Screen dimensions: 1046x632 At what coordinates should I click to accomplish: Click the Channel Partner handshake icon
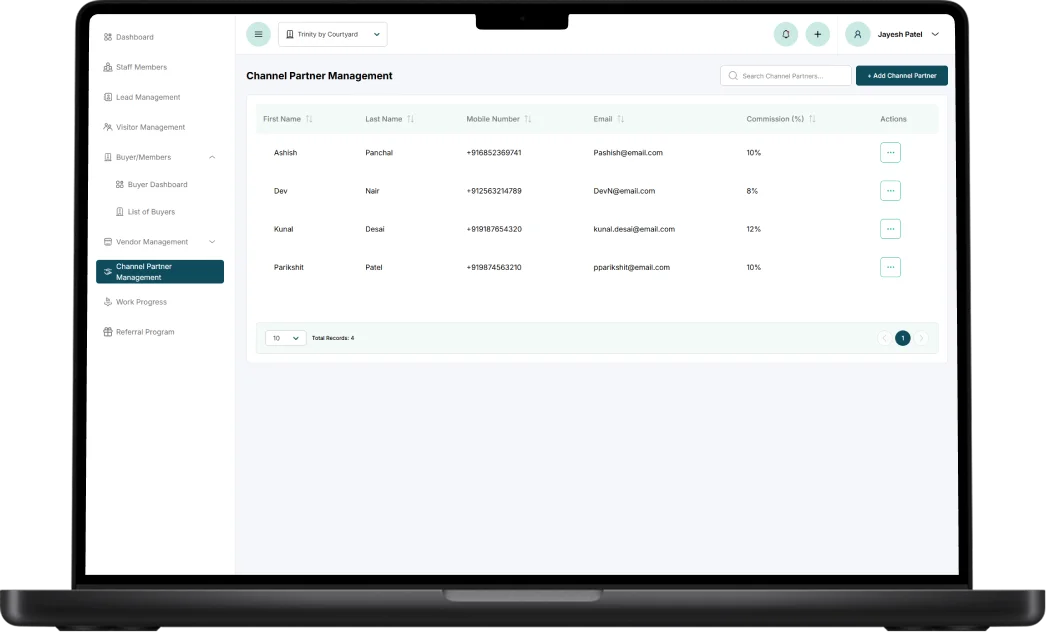[107, 272]
